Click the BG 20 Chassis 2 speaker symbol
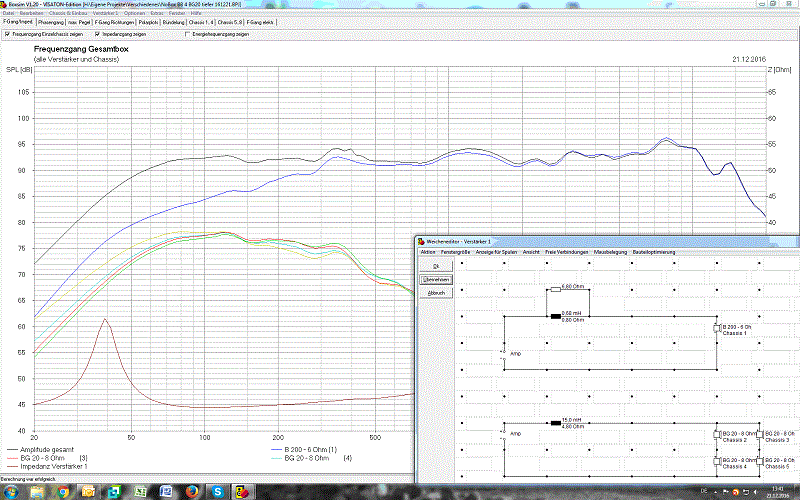Image resolution: width=800 pixels, height=500 pixels. (x=716, y=435)
